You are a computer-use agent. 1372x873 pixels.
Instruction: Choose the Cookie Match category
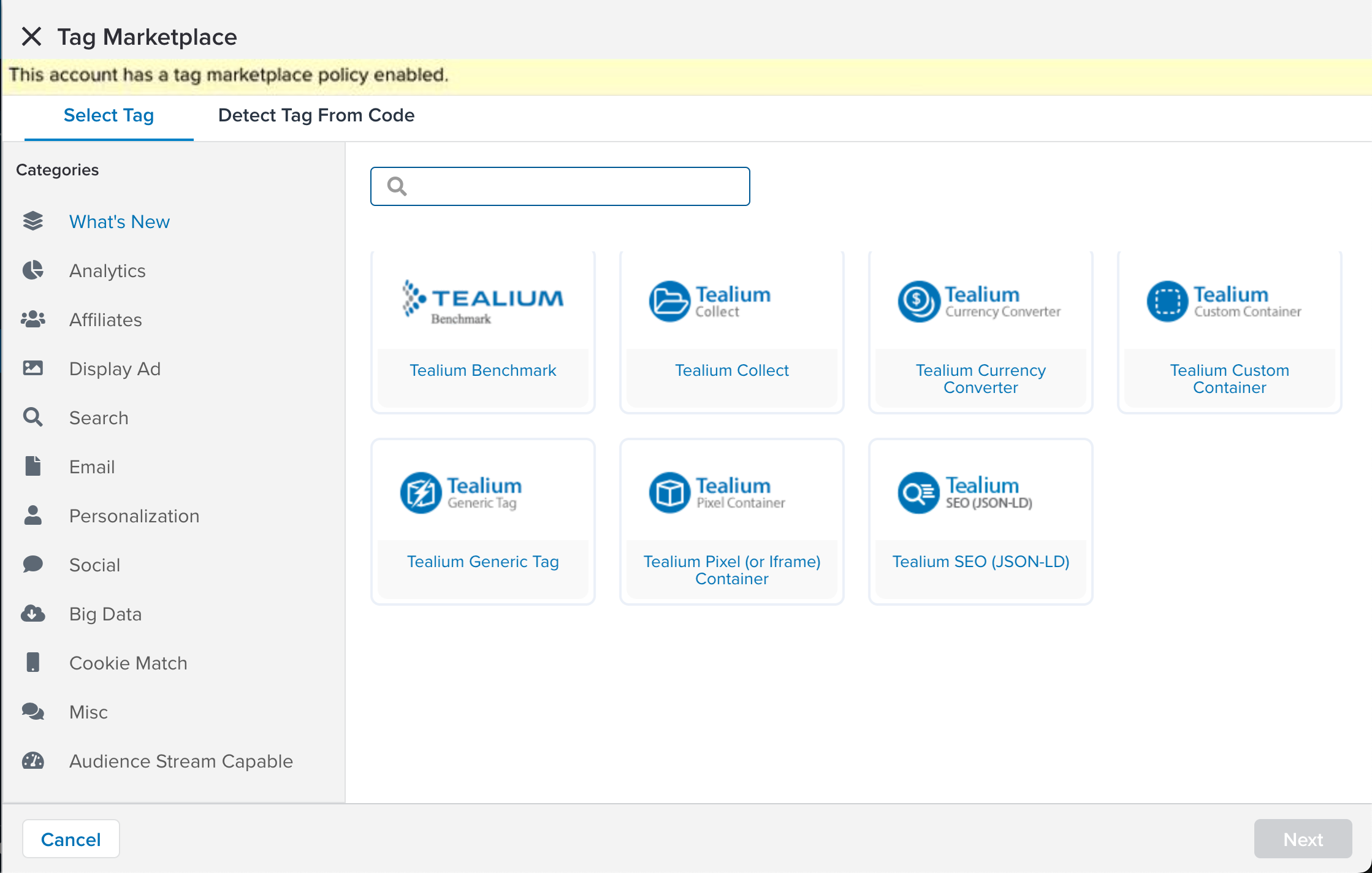coord(128,663)
